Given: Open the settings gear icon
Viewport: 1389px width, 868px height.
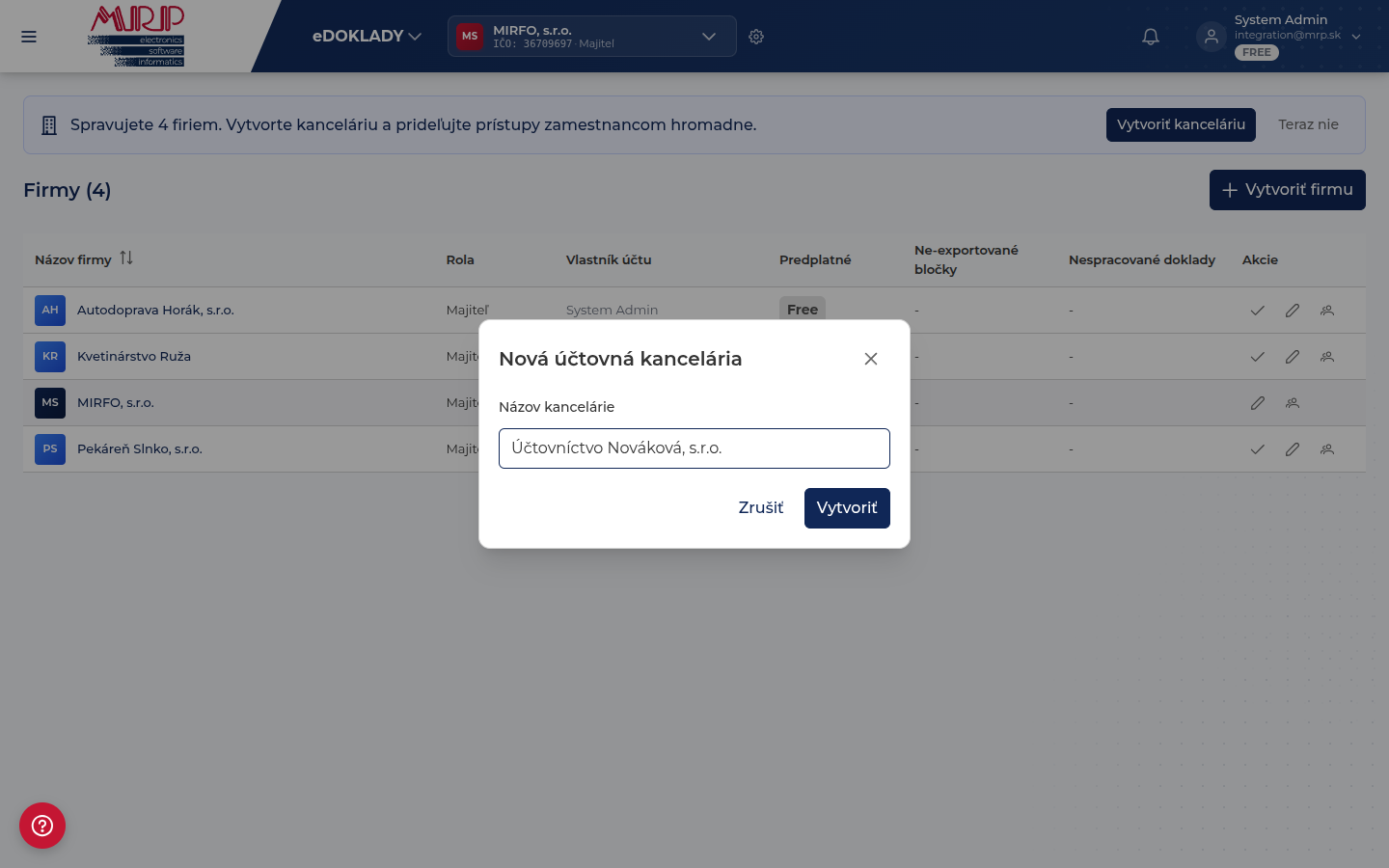Looking at the screenshot, I should click(x=756, y=37).
